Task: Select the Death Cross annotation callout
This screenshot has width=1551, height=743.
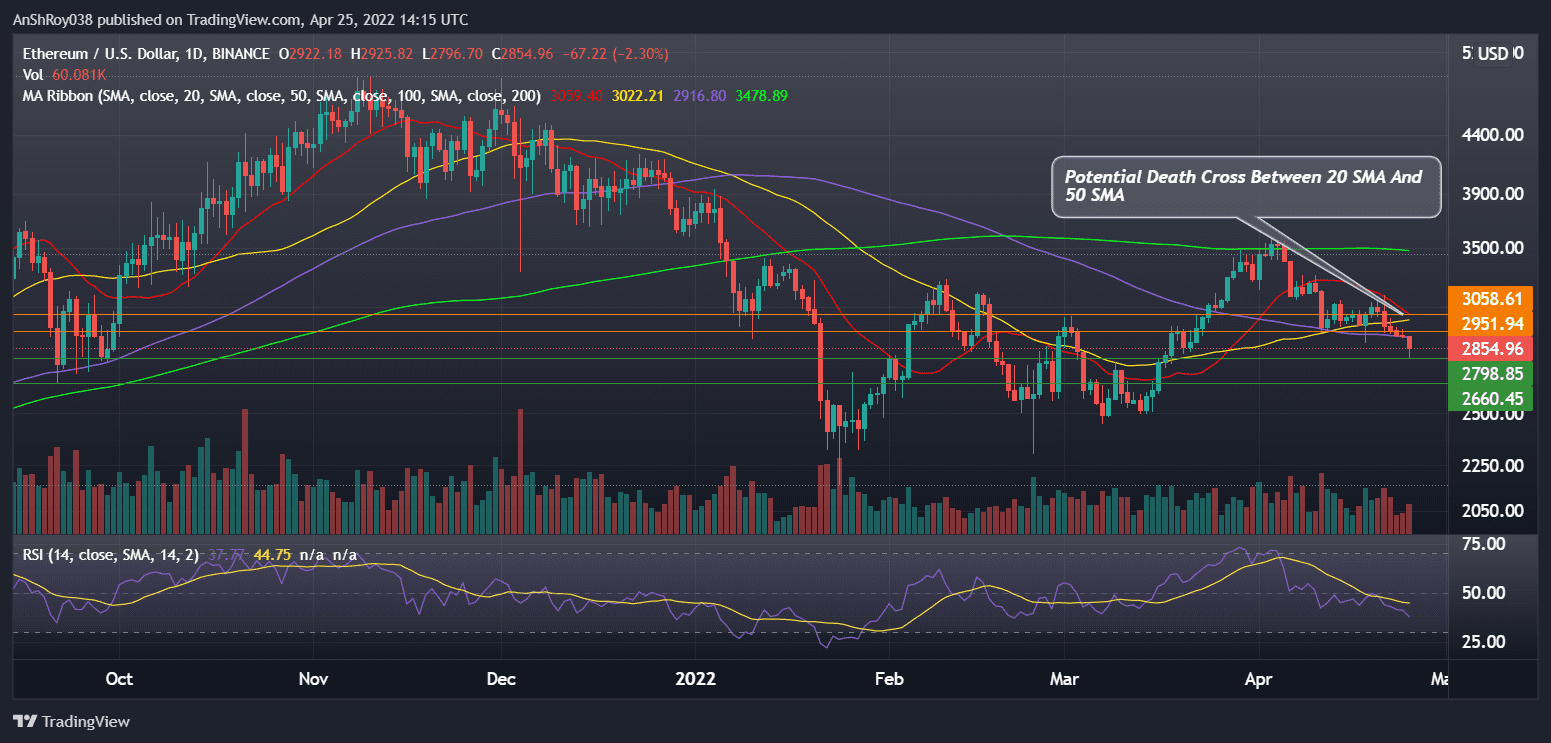Action: 1245,187
